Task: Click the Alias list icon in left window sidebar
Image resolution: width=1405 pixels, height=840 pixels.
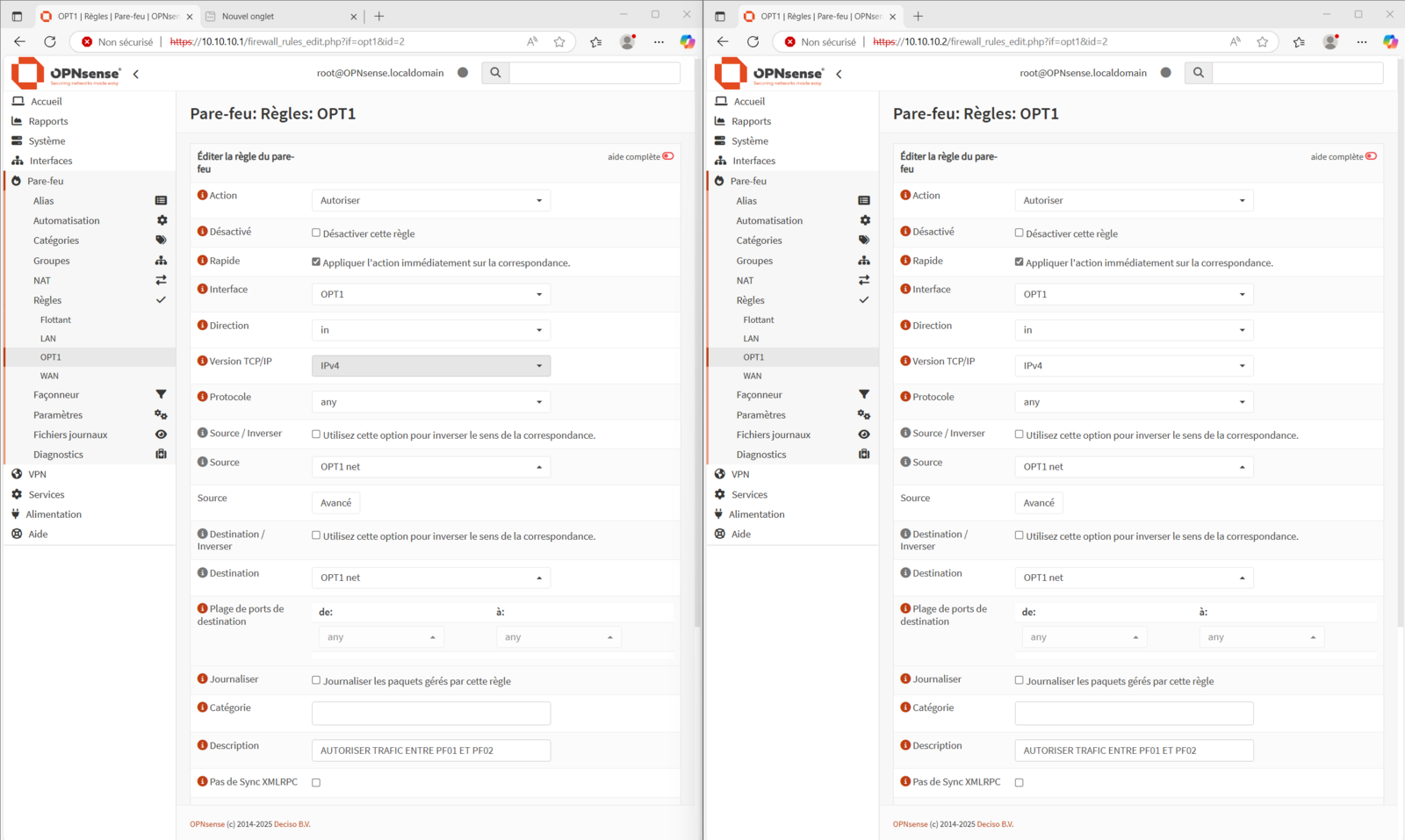Action: click(161, 201)
